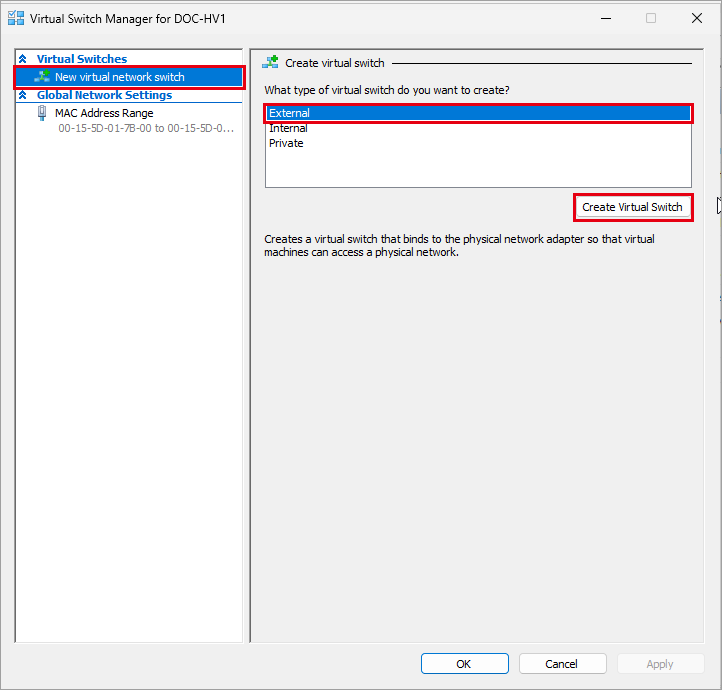The width and height of the screenshot is (722, 690).
Task: Confirm with the OK button
Action: tap(465, 664)
